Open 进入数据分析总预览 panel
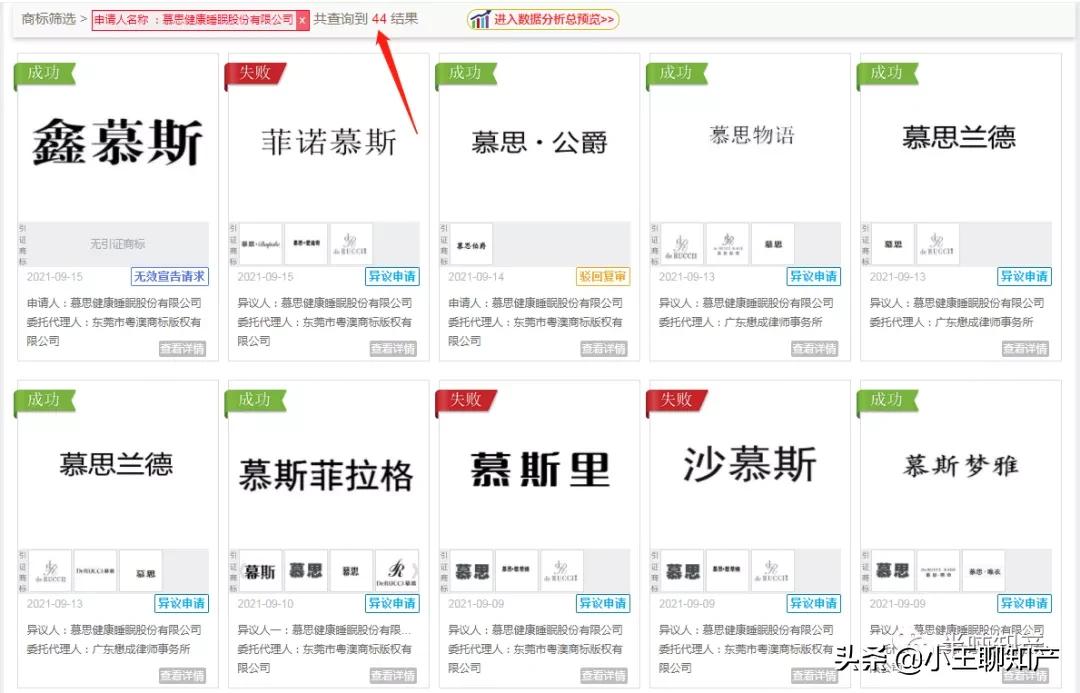 click(x=545, y=19)
